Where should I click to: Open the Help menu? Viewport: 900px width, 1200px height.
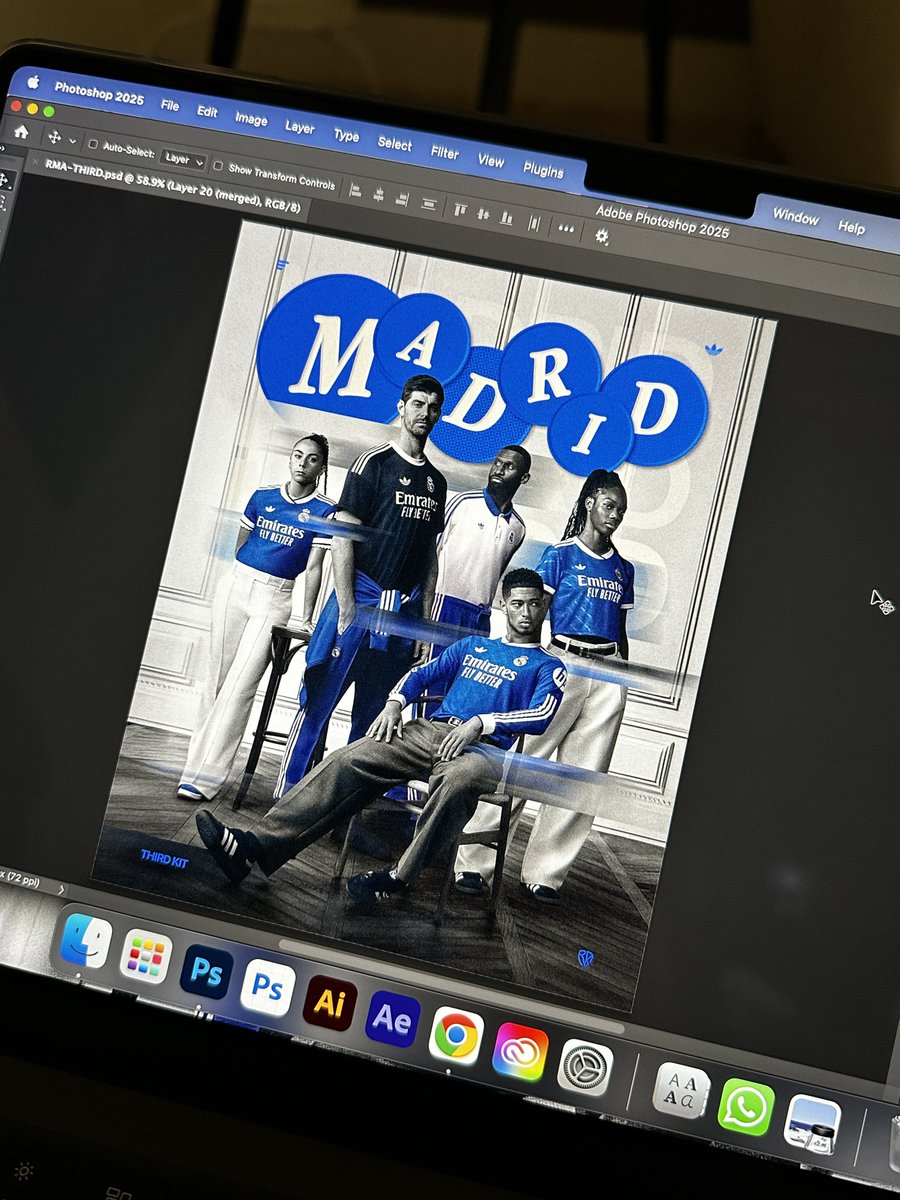pos(851,228)
